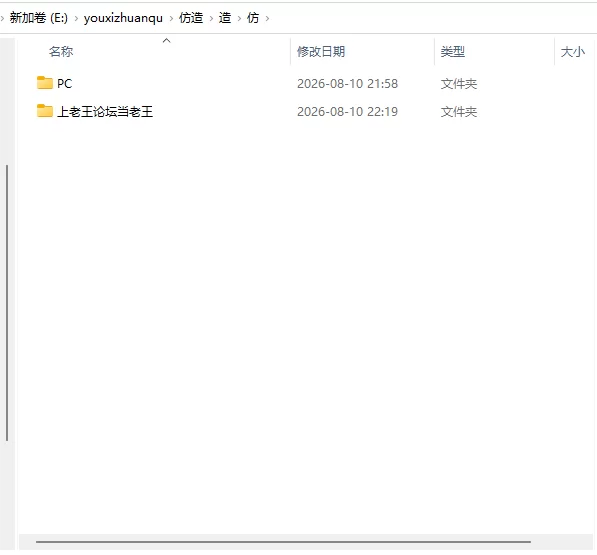Sort by 大小 column header

coord(573,51)
